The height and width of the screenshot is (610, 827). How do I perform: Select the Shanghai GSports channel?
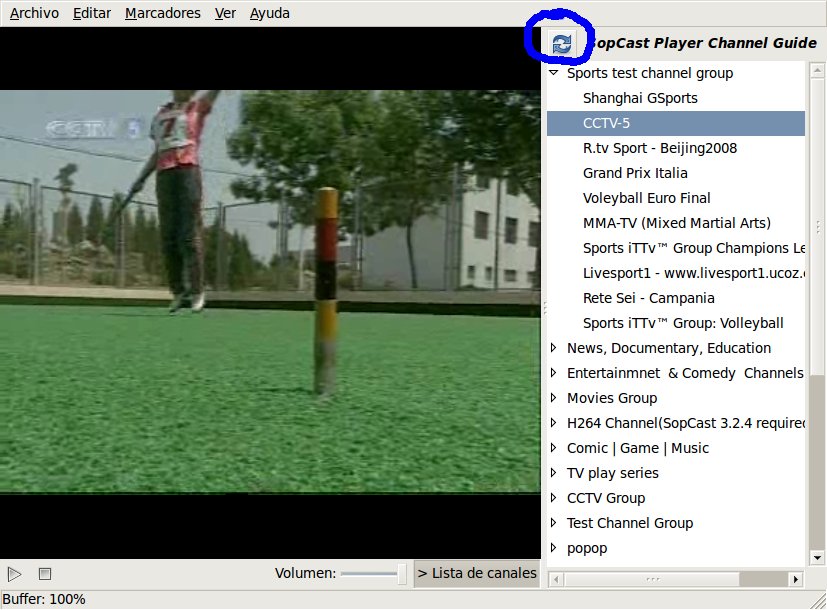(676, 98)
